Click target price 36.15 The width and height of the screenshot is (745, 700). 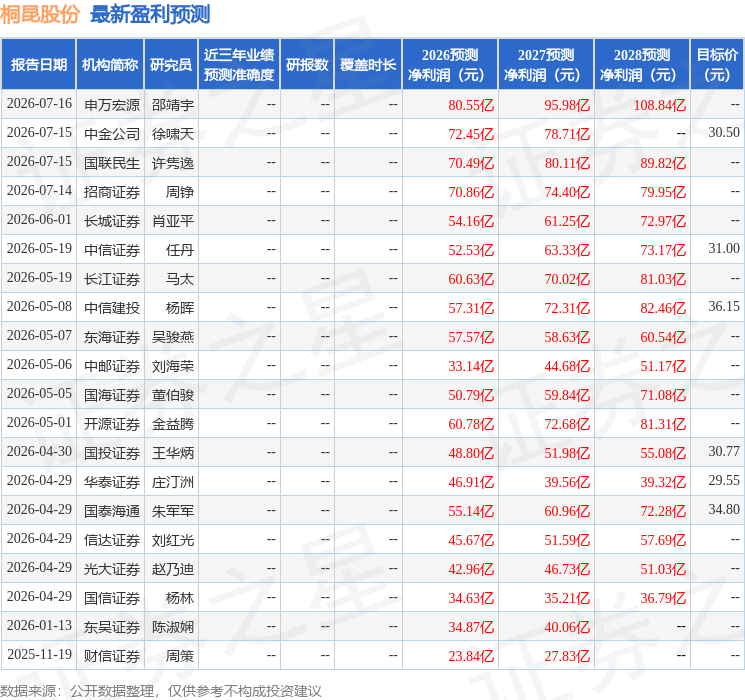point(724,307)
